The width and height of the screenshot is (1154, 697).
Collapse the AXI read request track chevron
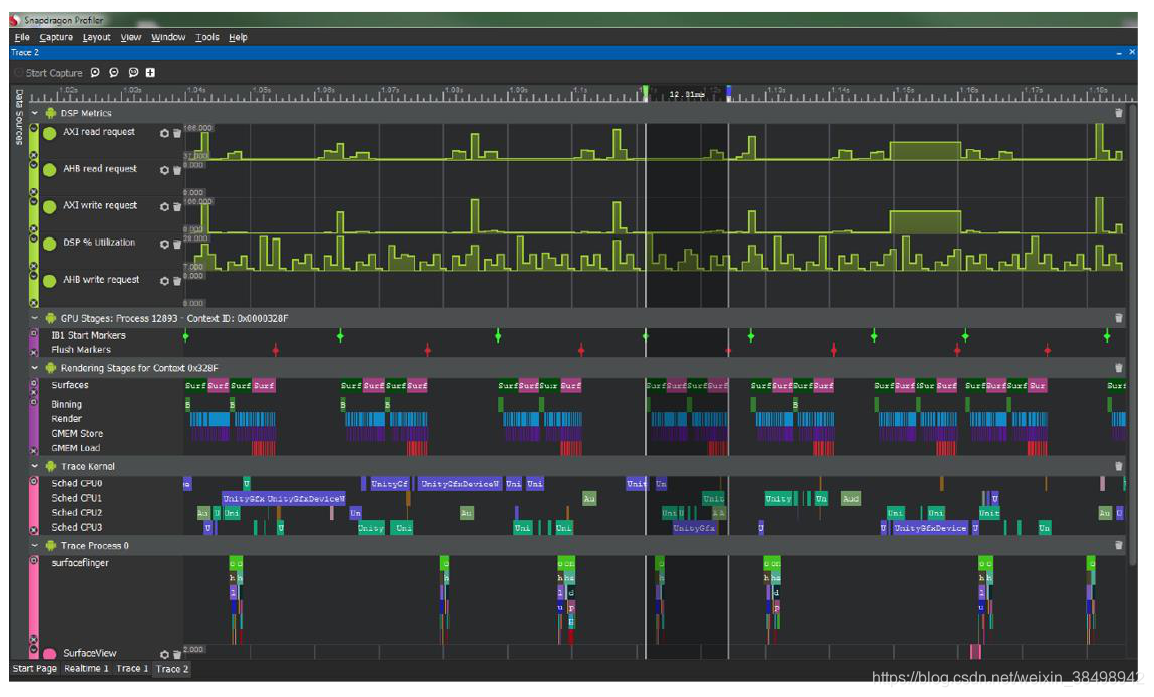(33, 128)
